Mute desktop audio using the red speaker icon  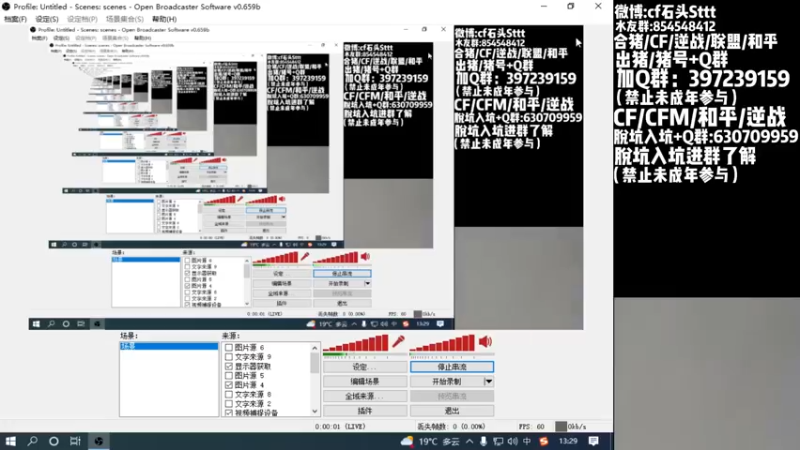tap(485, 341)
